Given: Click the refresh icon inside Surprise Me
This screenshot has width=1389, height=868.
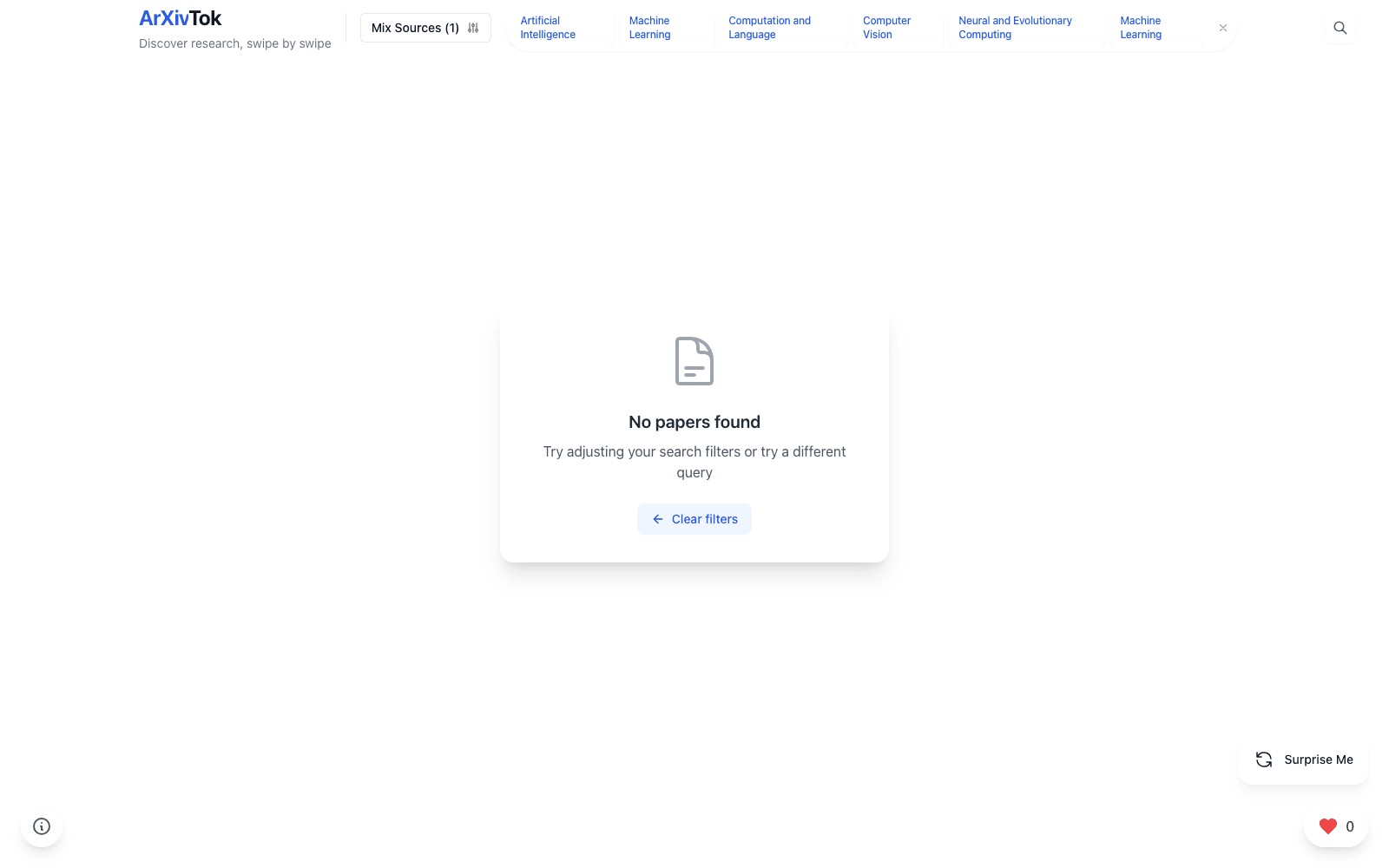Looking at the screenshot, I should [1263, 759].
